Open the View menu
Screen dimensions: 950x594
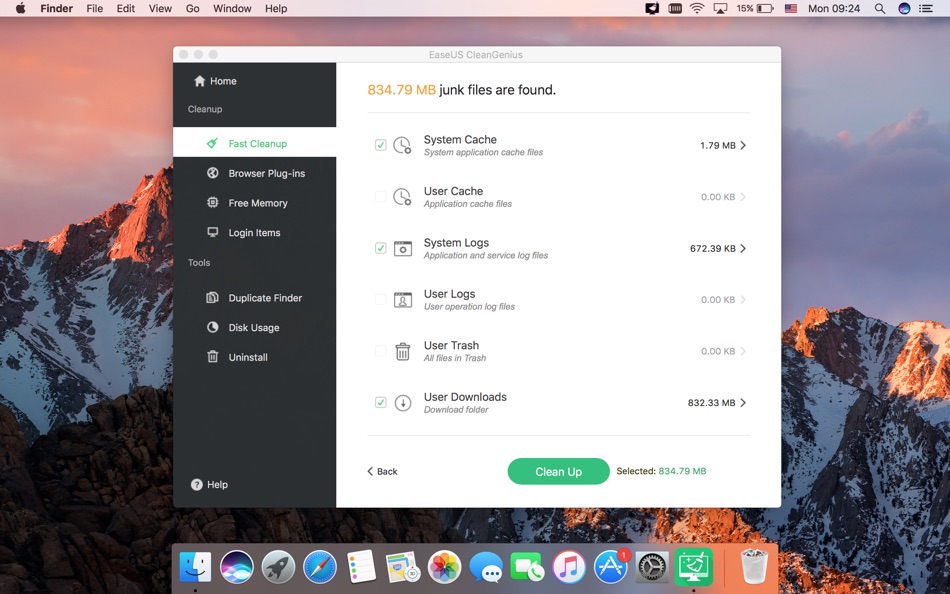click(x=160, y=8)
